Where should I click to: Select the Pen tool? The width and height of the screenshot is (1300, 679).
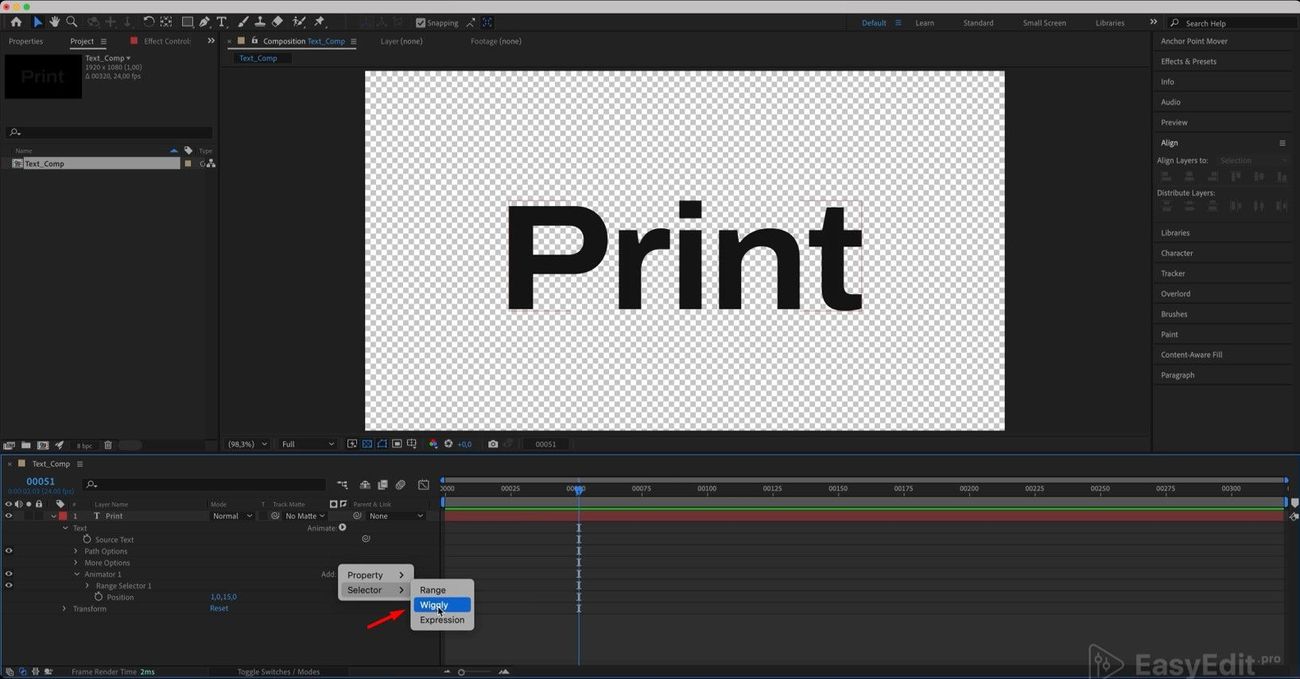[x=204, y=22]
